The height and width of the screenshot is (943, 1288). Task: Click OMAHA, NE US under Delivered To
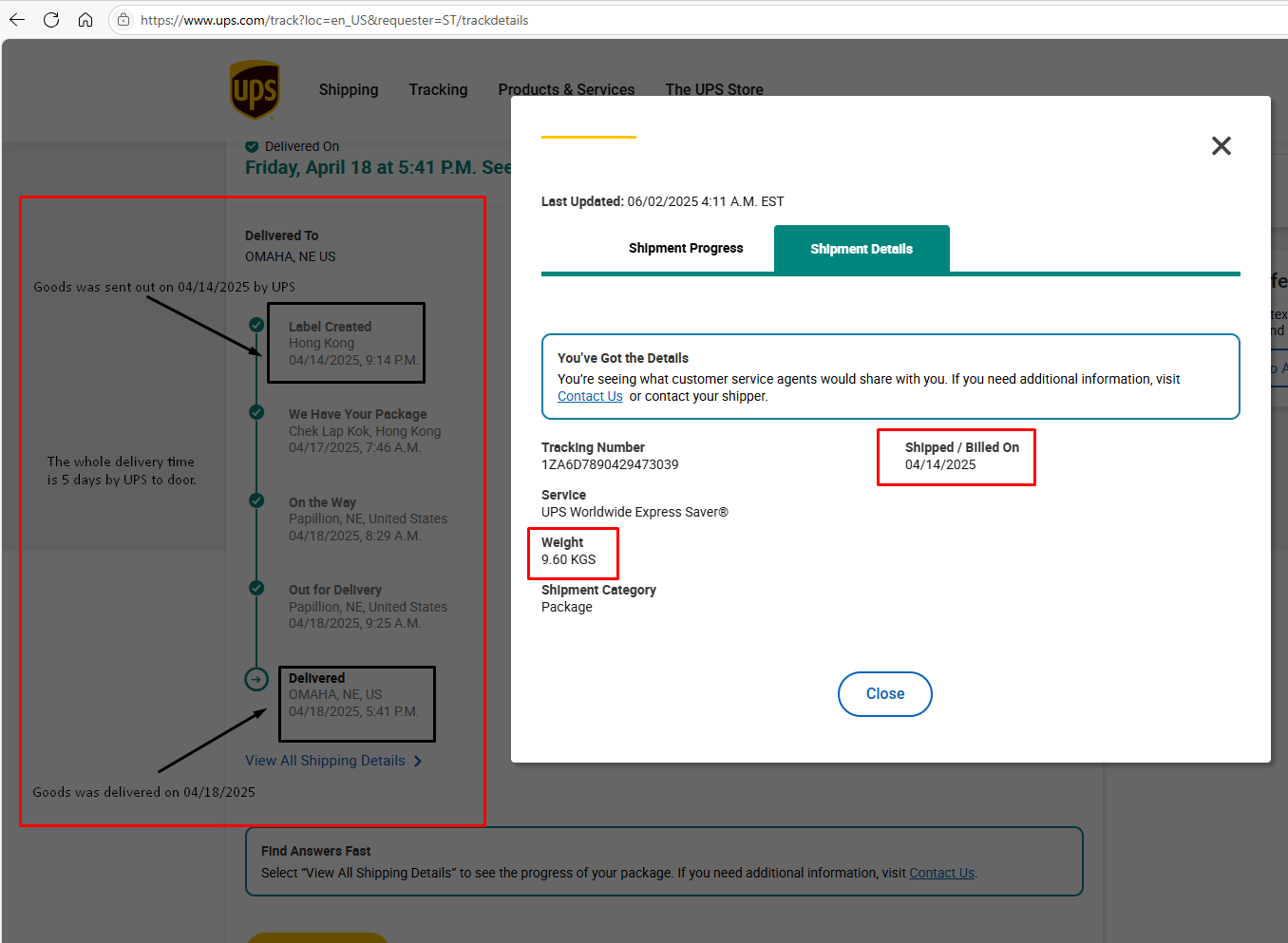[291, 256]
